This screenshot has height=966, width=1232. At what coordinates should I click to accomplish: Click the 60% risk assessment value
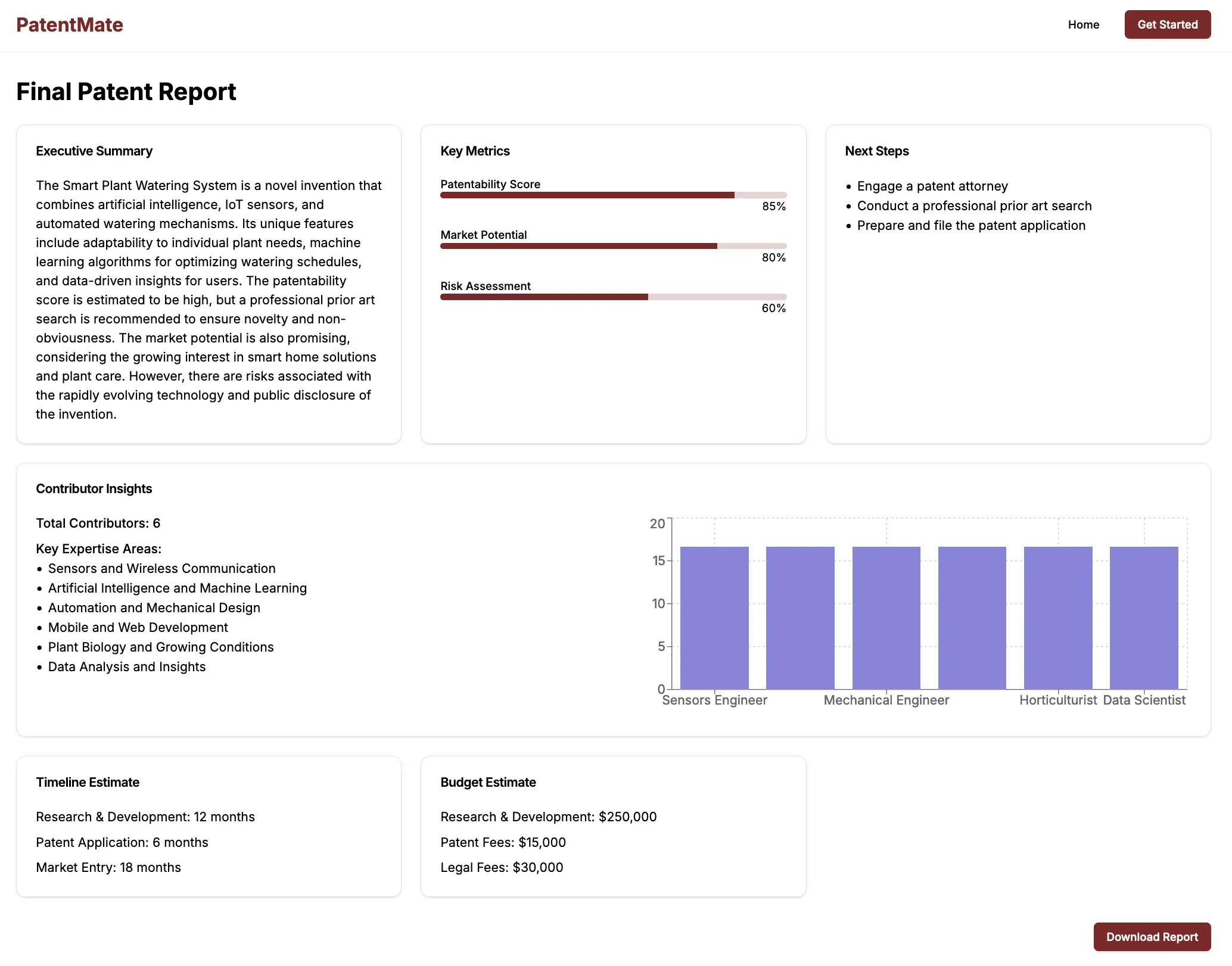pos(774,309)
